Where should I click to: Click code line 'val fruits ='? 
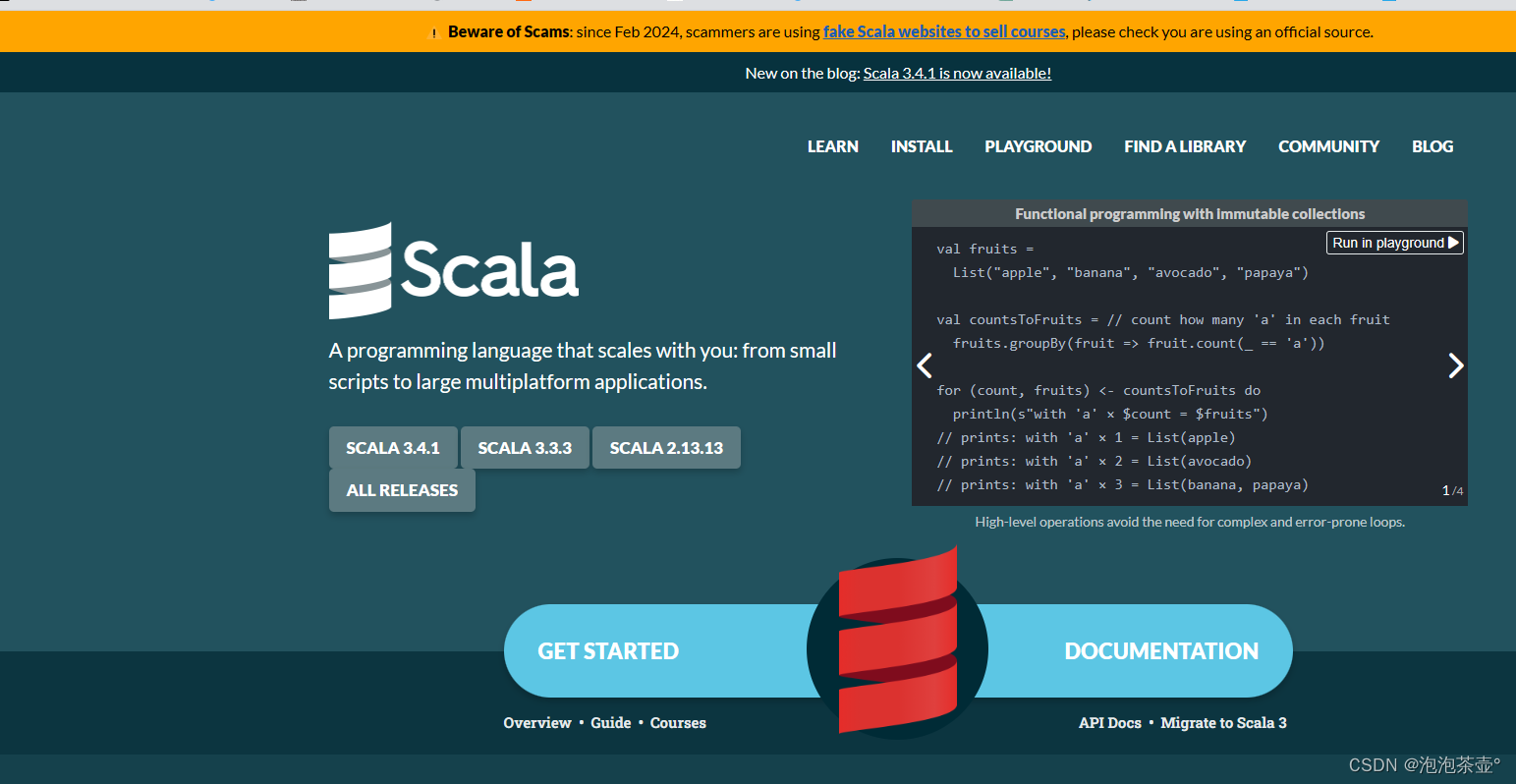(985, 250)
